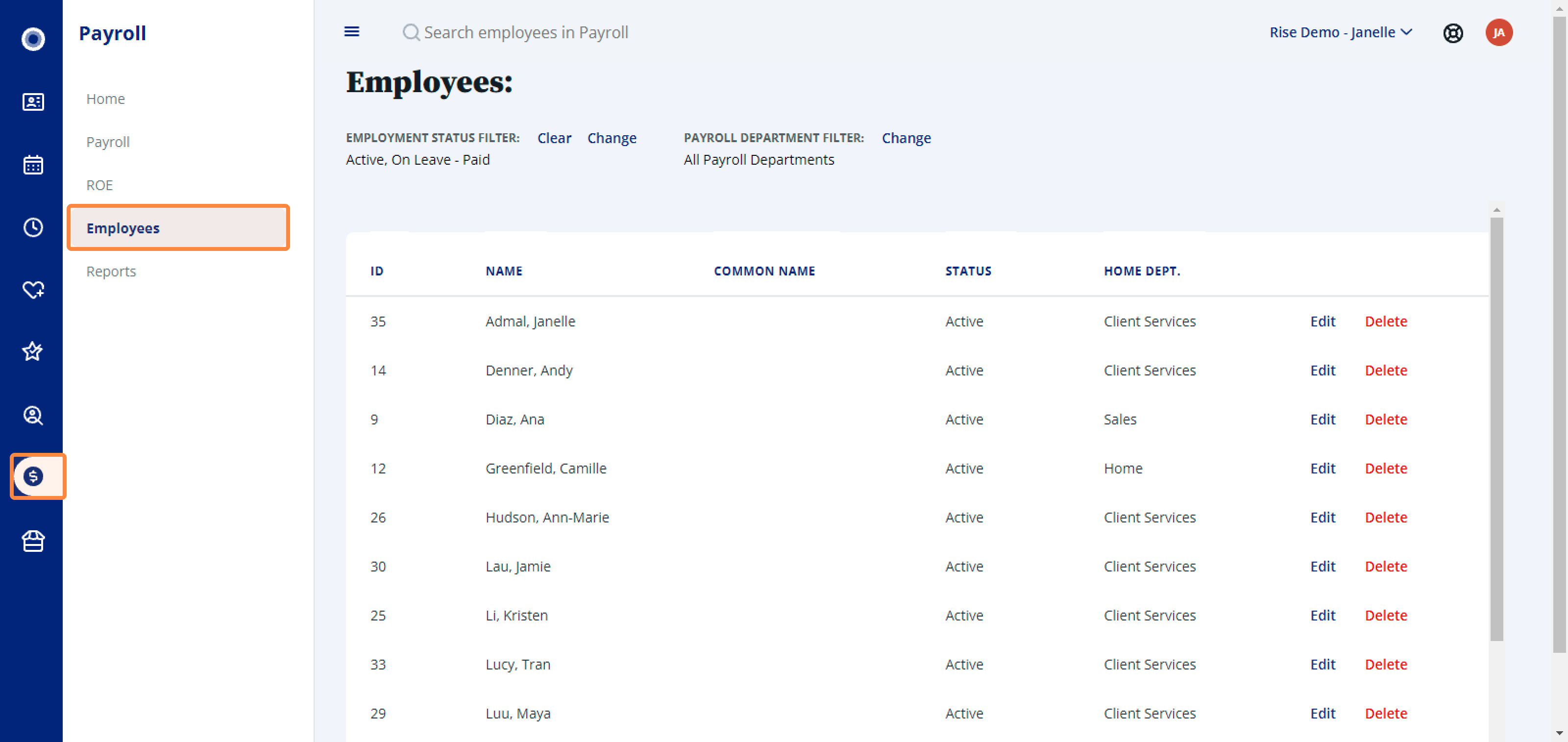Viewport: 1568px width, 742px height.
Task: Edit Luu, Maya record
Action: click(x=1322, y=714)
